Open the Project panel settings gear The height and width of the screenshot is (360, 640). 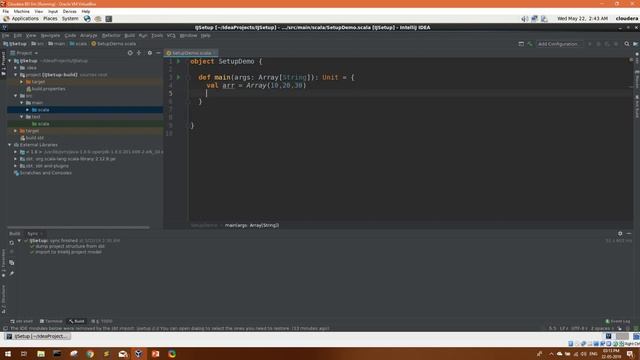point(150,53)
